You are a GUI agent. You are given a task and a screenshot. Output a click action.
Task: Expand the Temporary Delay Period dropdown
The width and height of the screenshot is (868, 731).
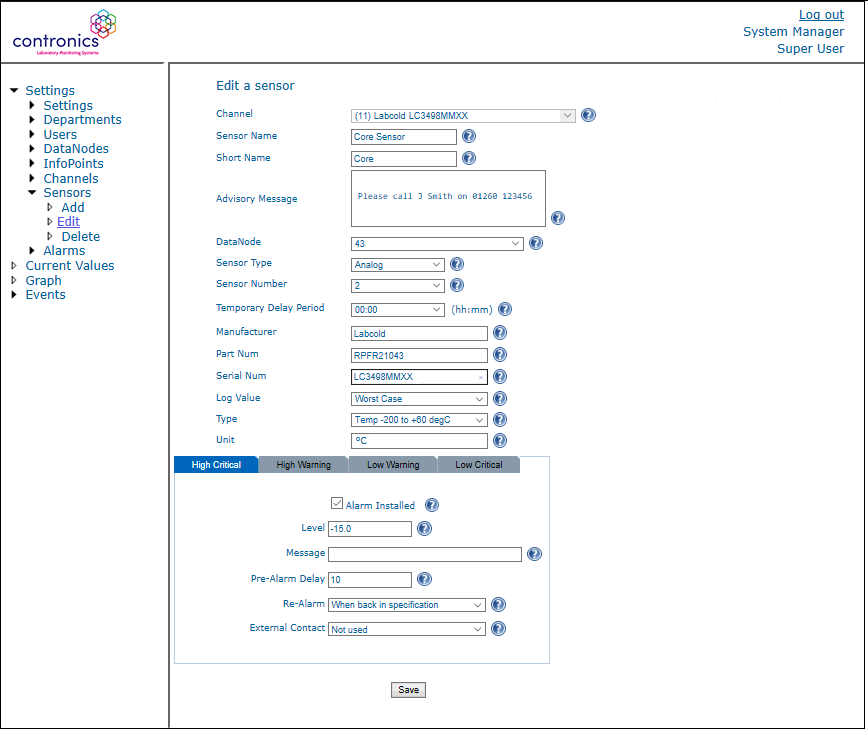tap(398, 310)
